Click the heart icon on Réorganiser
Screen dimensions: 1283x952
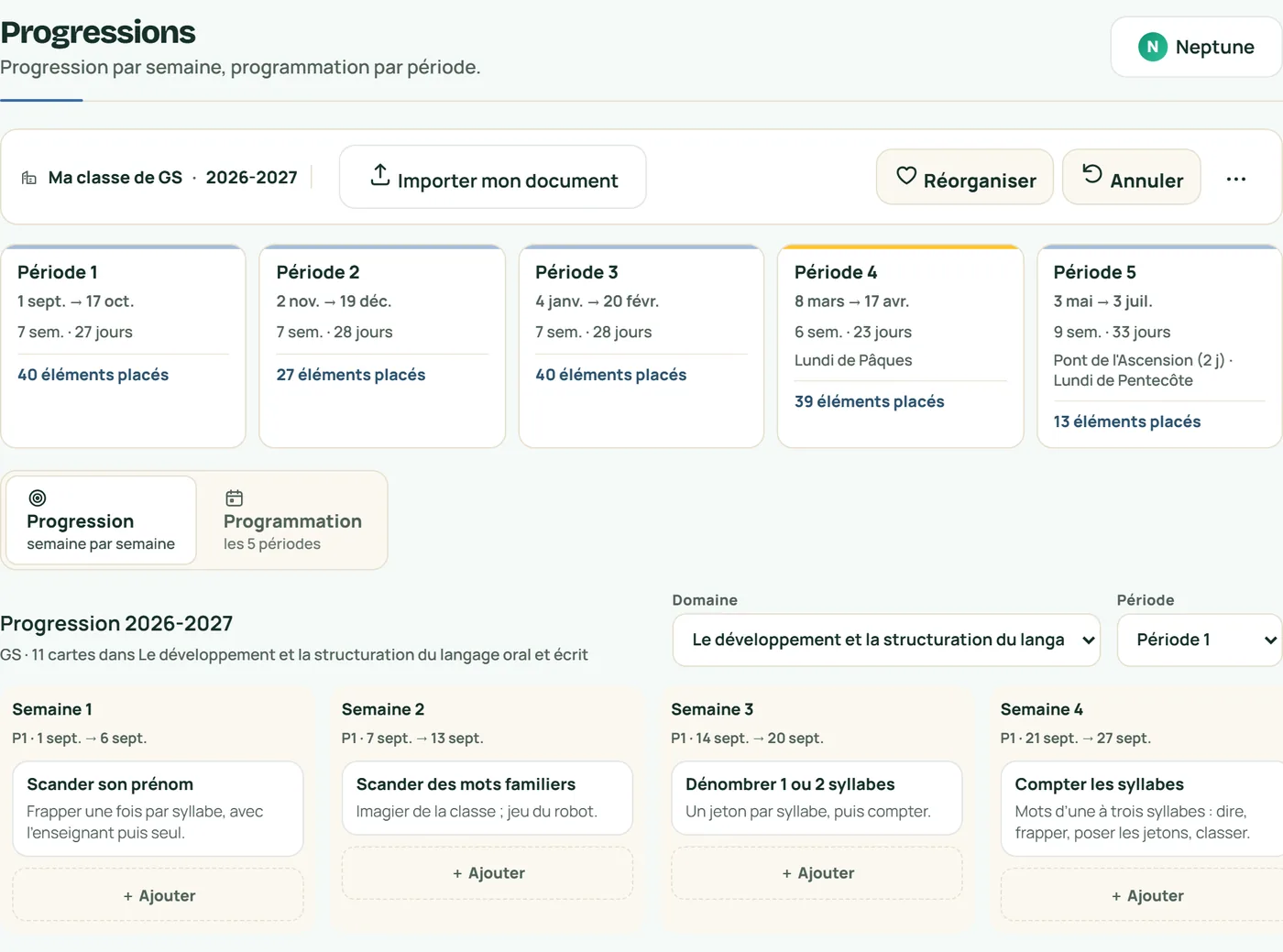point(906,176)
